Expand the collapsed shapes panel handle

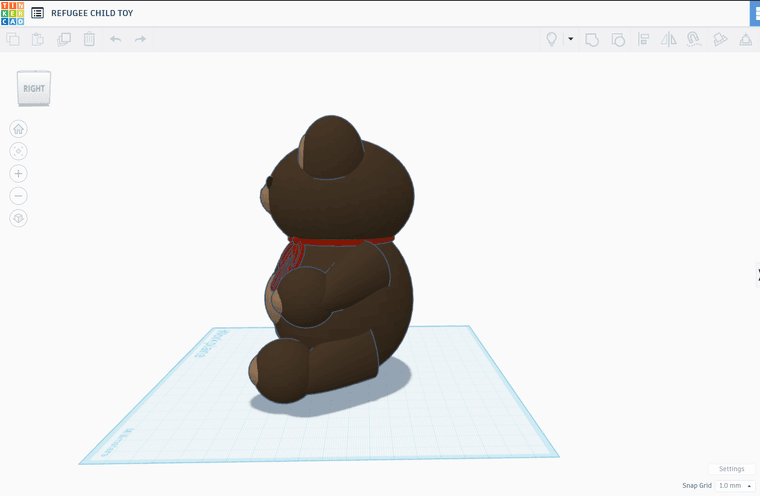758,274
